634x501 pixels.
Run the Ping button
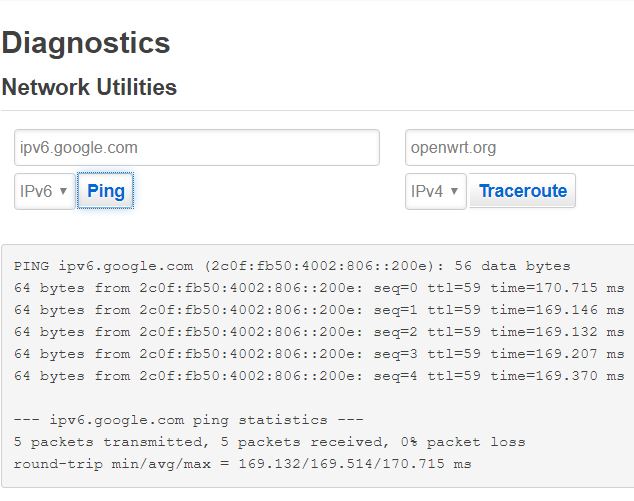(106, 191)
